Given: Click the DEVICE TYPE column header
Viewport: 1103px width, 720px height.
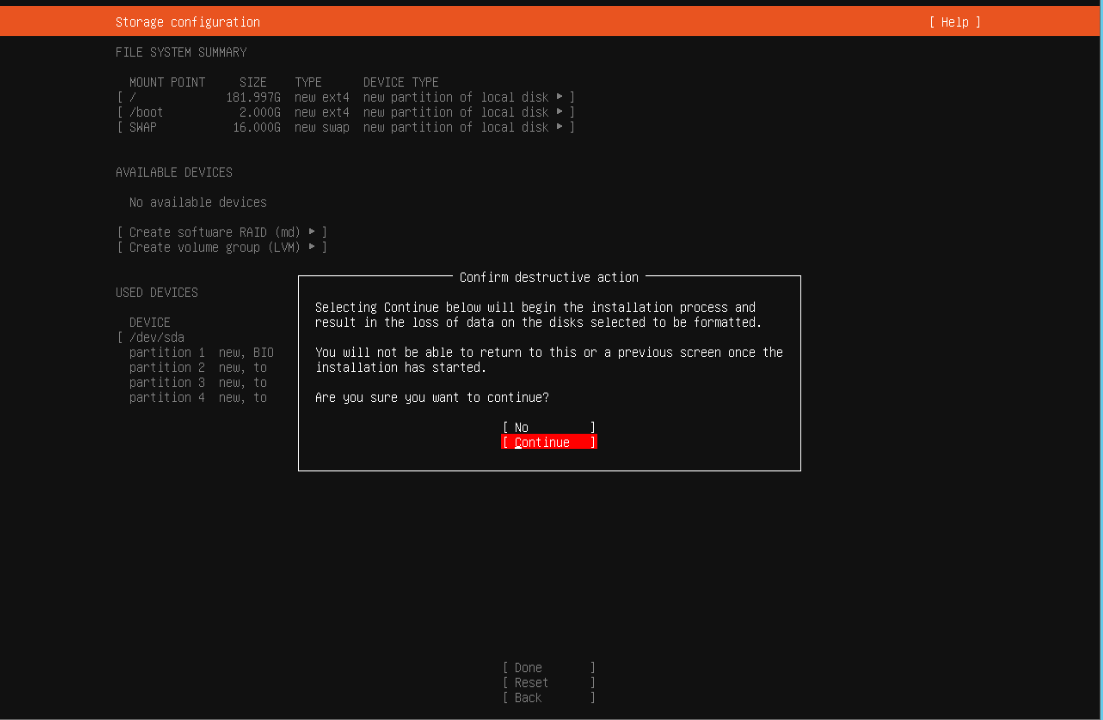Looking at the screenshot, I should [x=400, y=82].
